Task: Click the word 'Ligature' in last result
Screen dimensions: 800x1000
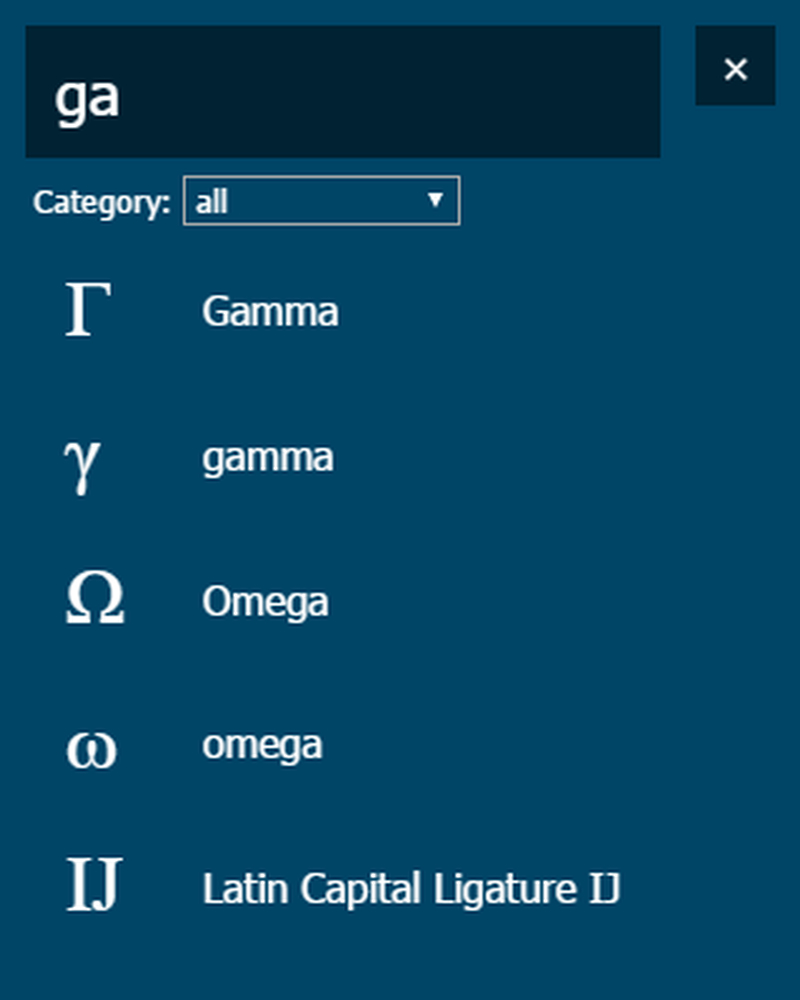Action: click(x=505, y=890)
